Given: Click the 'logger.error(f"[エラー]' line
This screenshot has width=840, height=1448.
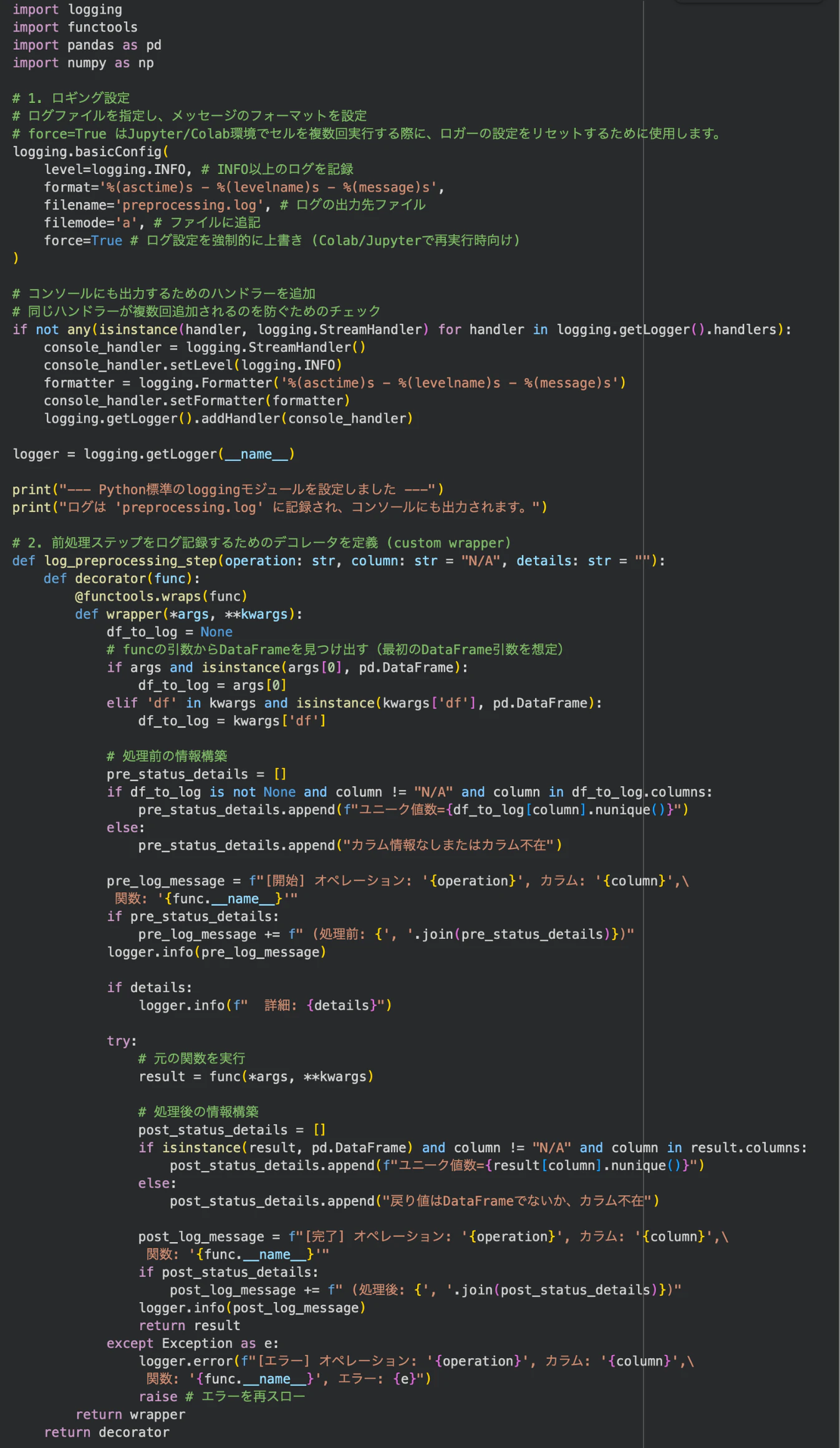Looking at the screenshot, I should 416,1361.
